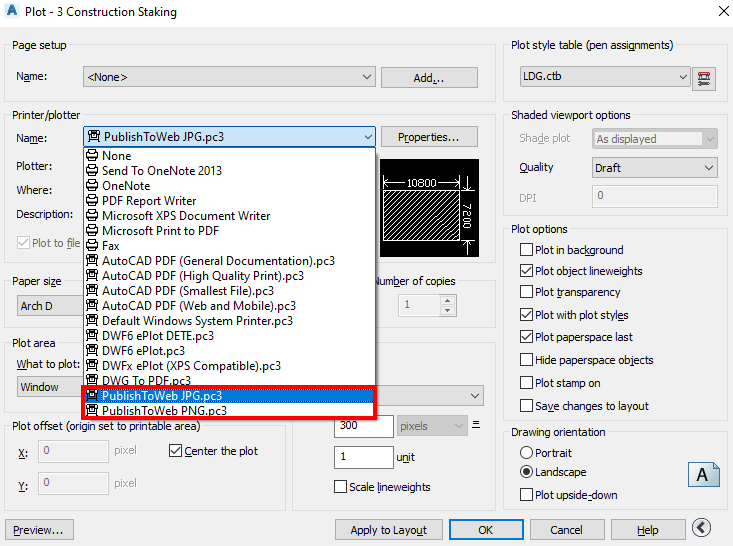
Task: Enable Hide paperspace objects checkbox
Action: [526, 359]
